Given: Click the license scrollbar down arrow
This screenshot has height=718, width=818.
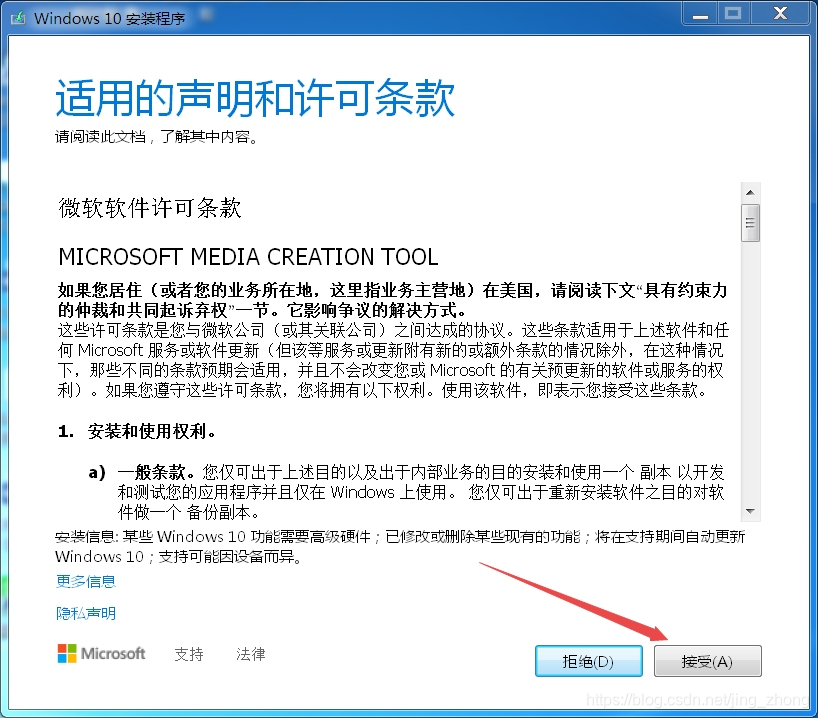Looking at the screenshot, I should [x=750, y=511].
